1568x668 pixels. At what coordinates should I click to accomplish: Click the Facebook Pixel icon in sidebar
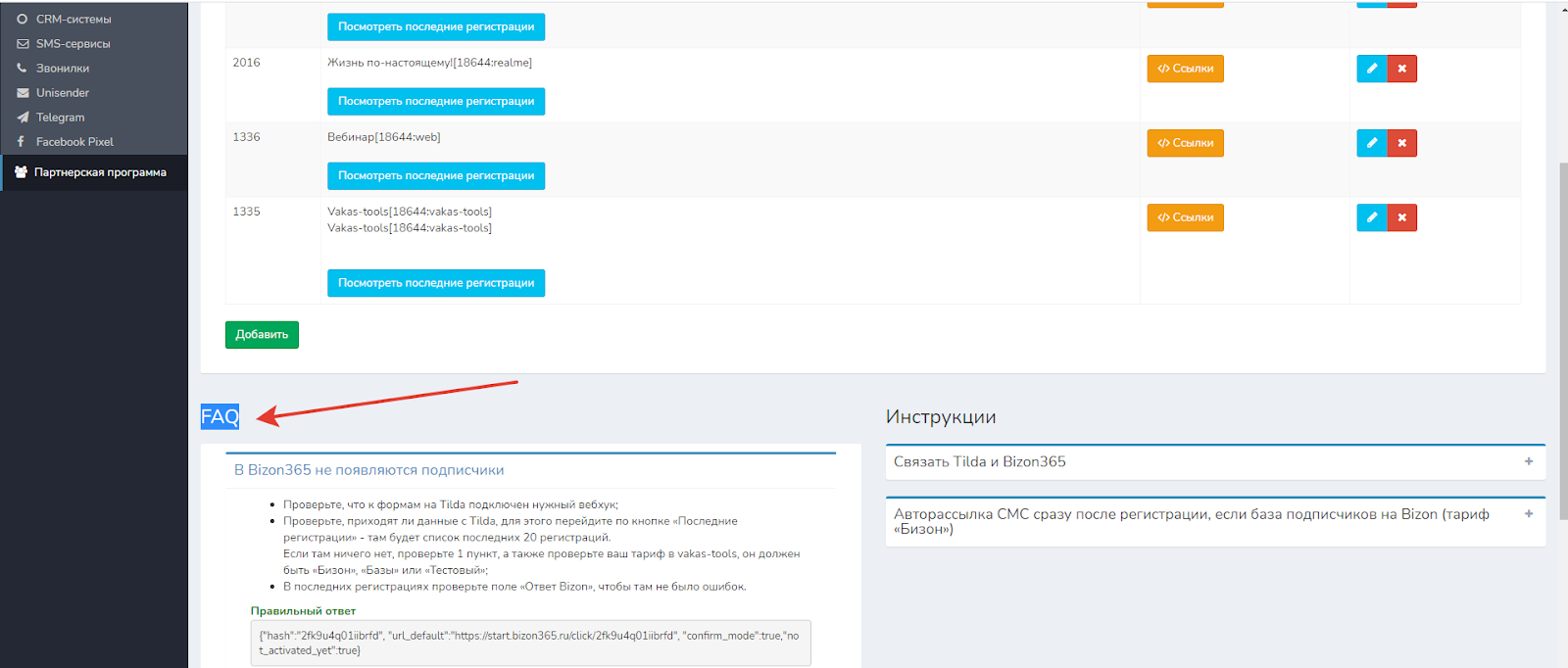(x=22, y=142)
